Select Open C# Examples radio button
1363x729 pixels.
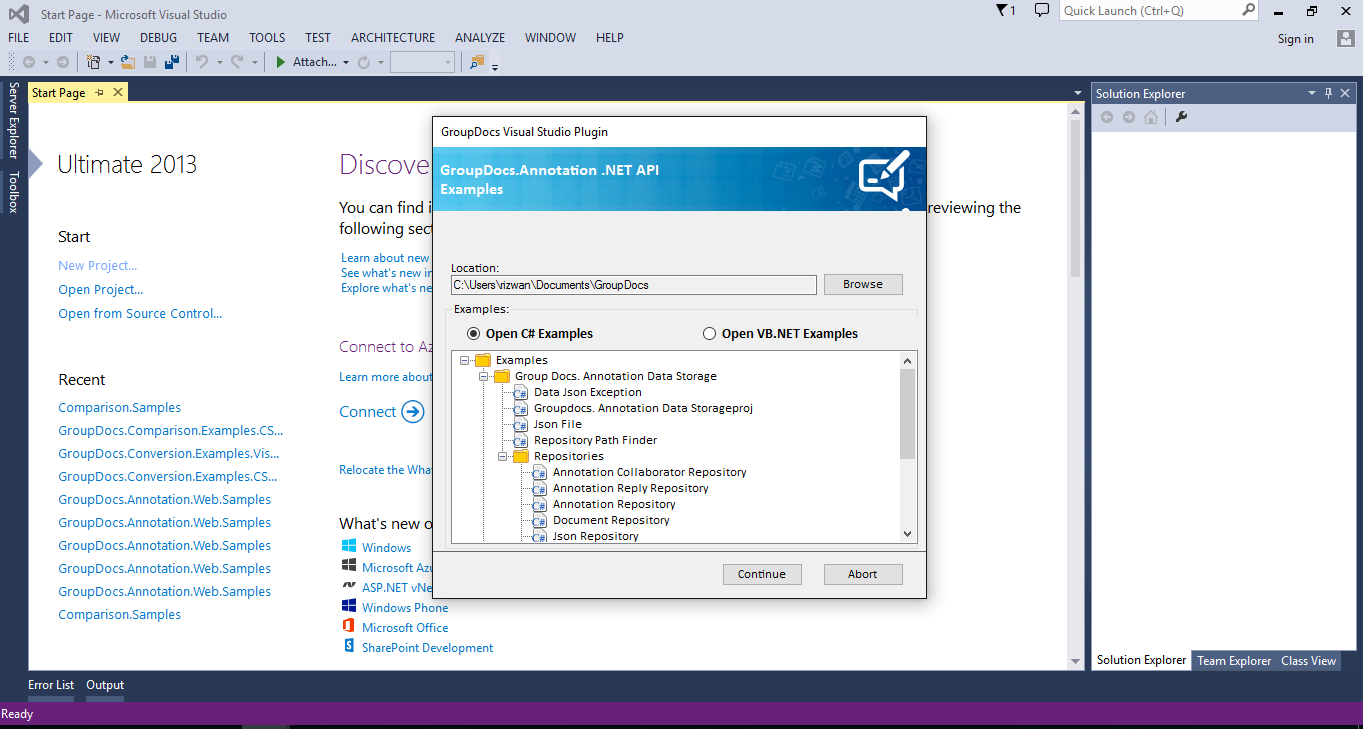(x=474, y=334)
